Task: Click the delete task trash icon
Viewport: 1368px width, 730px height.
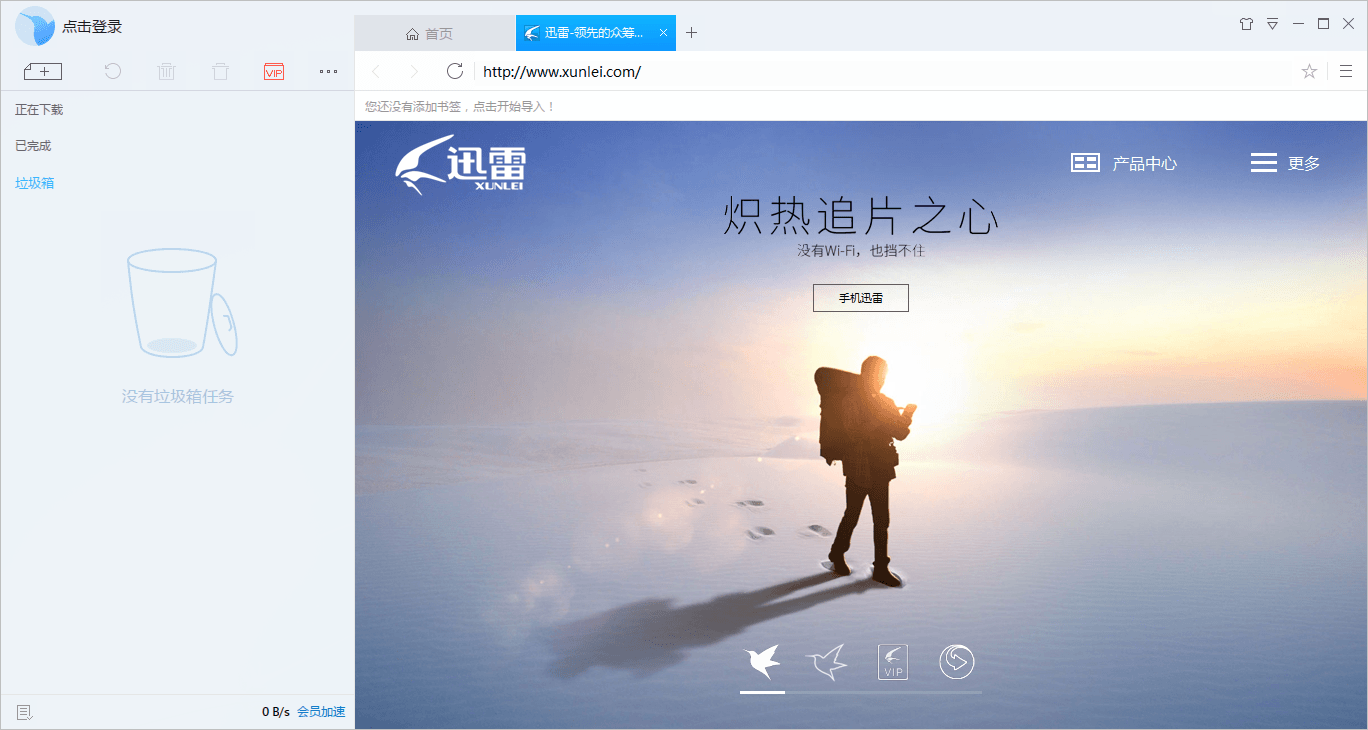Action: click(x=167, y=71)
